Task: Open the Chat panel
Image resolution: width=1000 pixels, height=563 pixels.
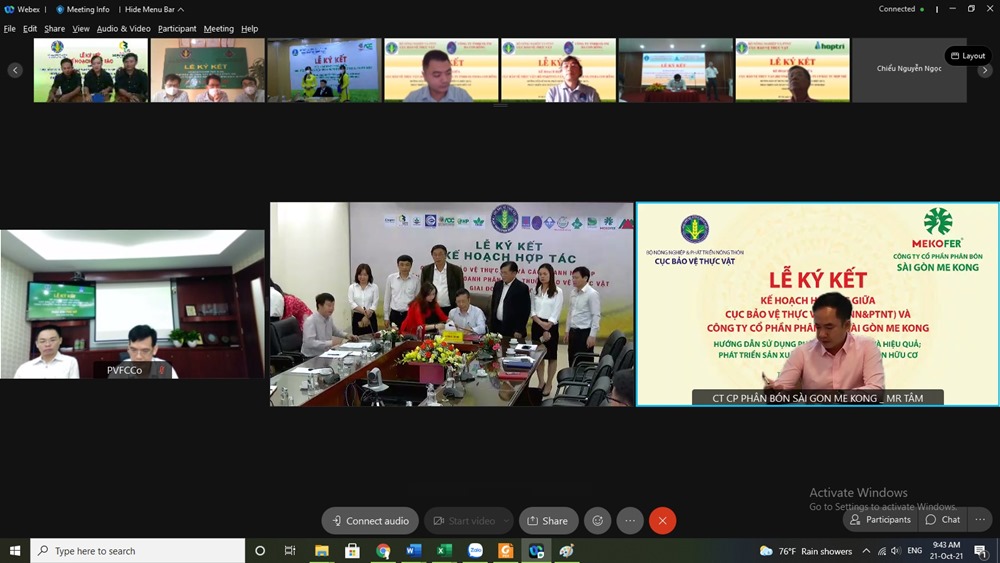Action: click(x=943, y=520)
